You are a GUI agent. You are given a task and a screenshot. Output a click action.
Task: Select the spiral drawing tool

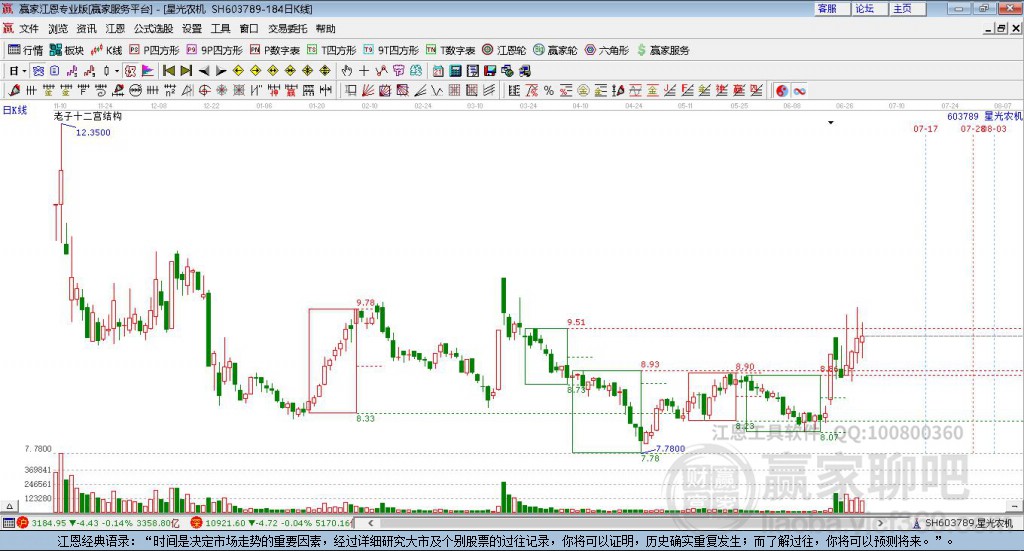click(101, 91)
